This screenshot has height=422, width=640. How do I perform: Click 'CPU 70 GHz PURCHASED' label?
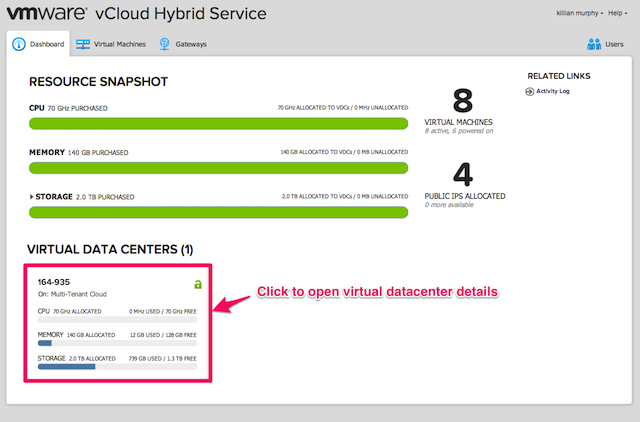68,108
